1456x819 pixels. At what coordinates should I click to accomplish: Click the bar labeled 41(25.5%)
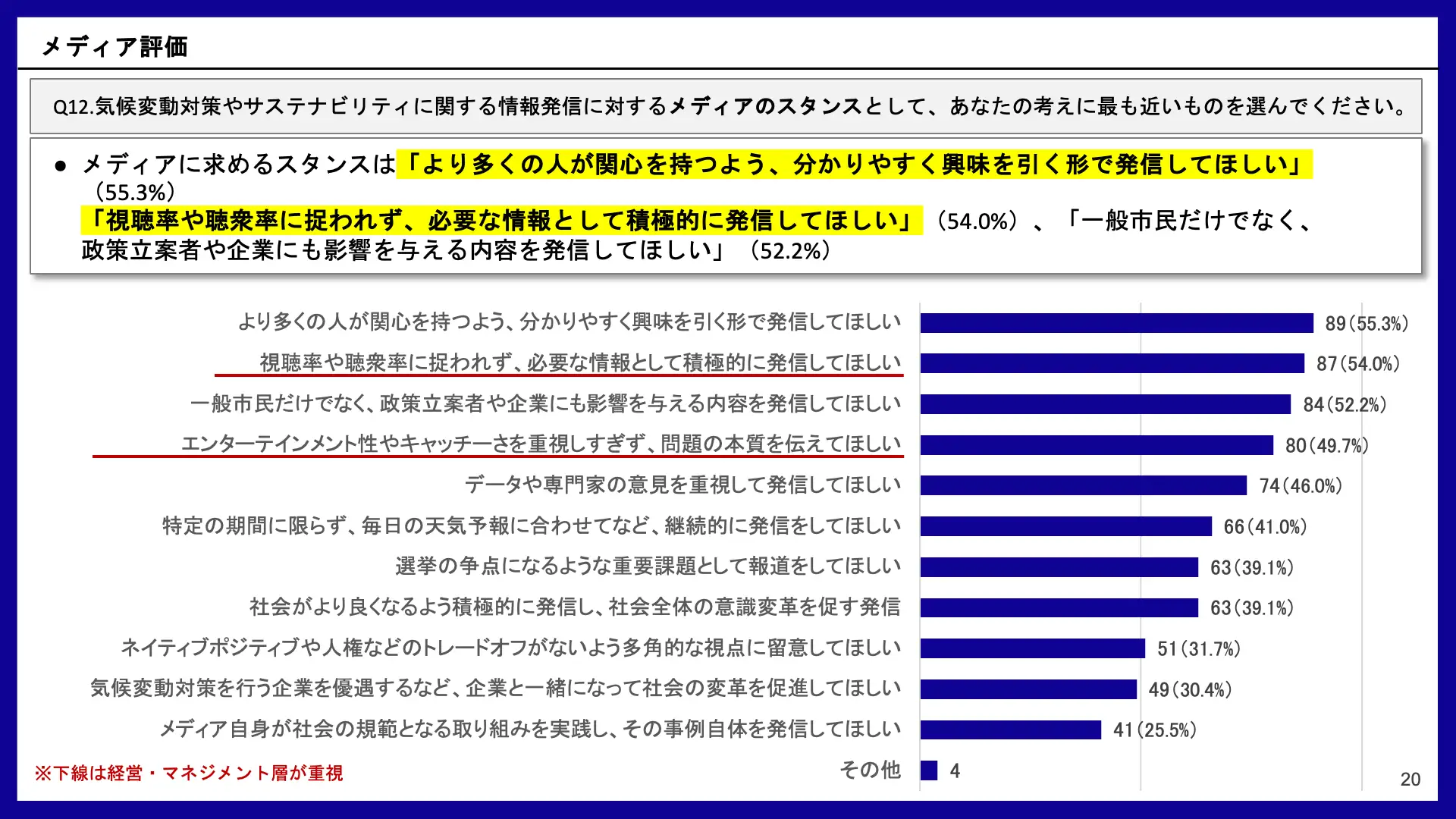pos(1010,730)
